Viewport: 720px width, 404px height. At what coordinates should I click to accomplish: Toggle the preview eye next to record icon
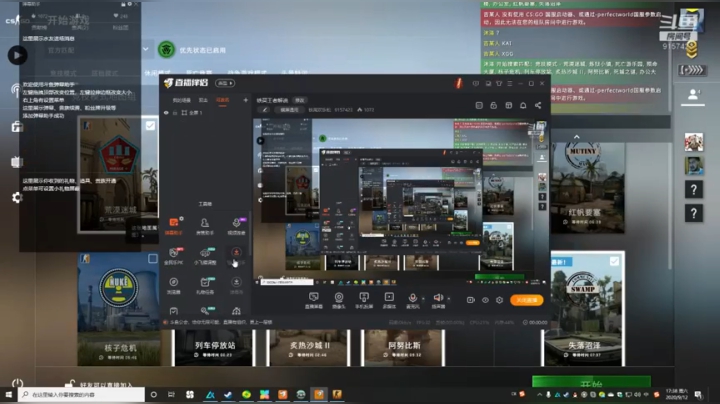485,300
